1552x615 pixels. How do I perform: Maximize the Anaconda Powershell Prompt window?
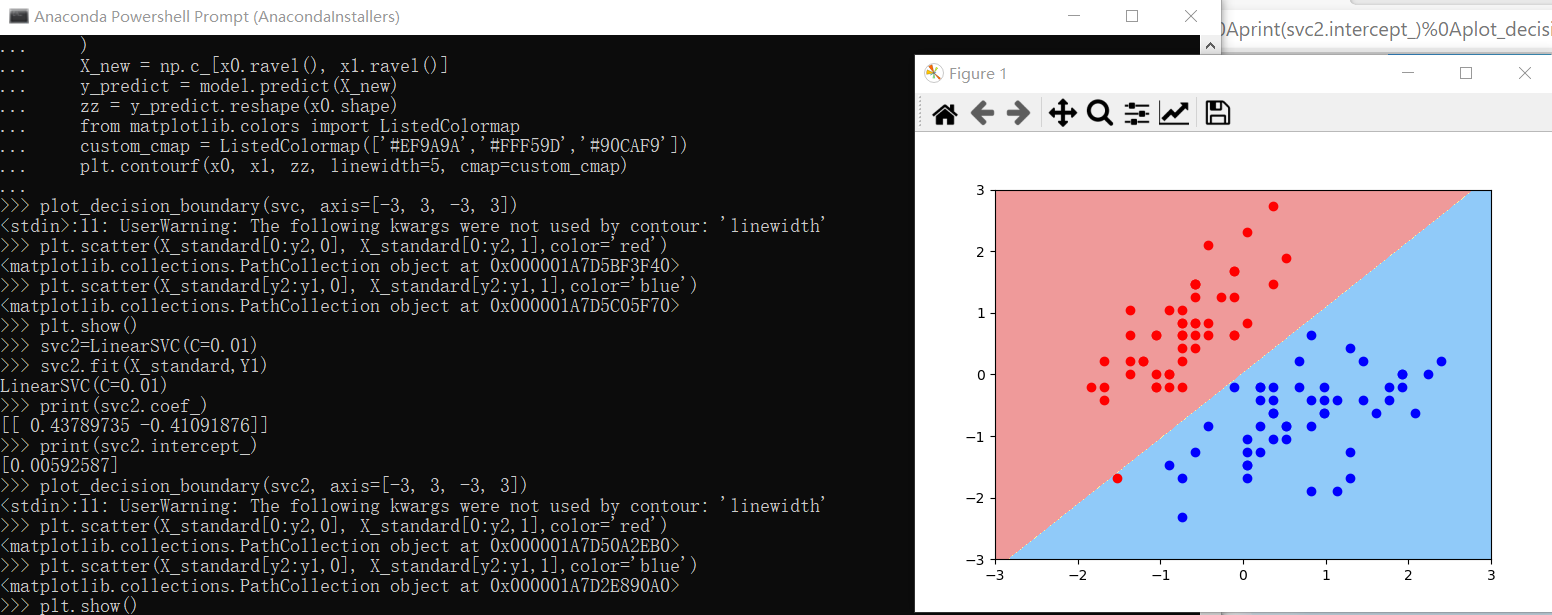point(1132,16)
